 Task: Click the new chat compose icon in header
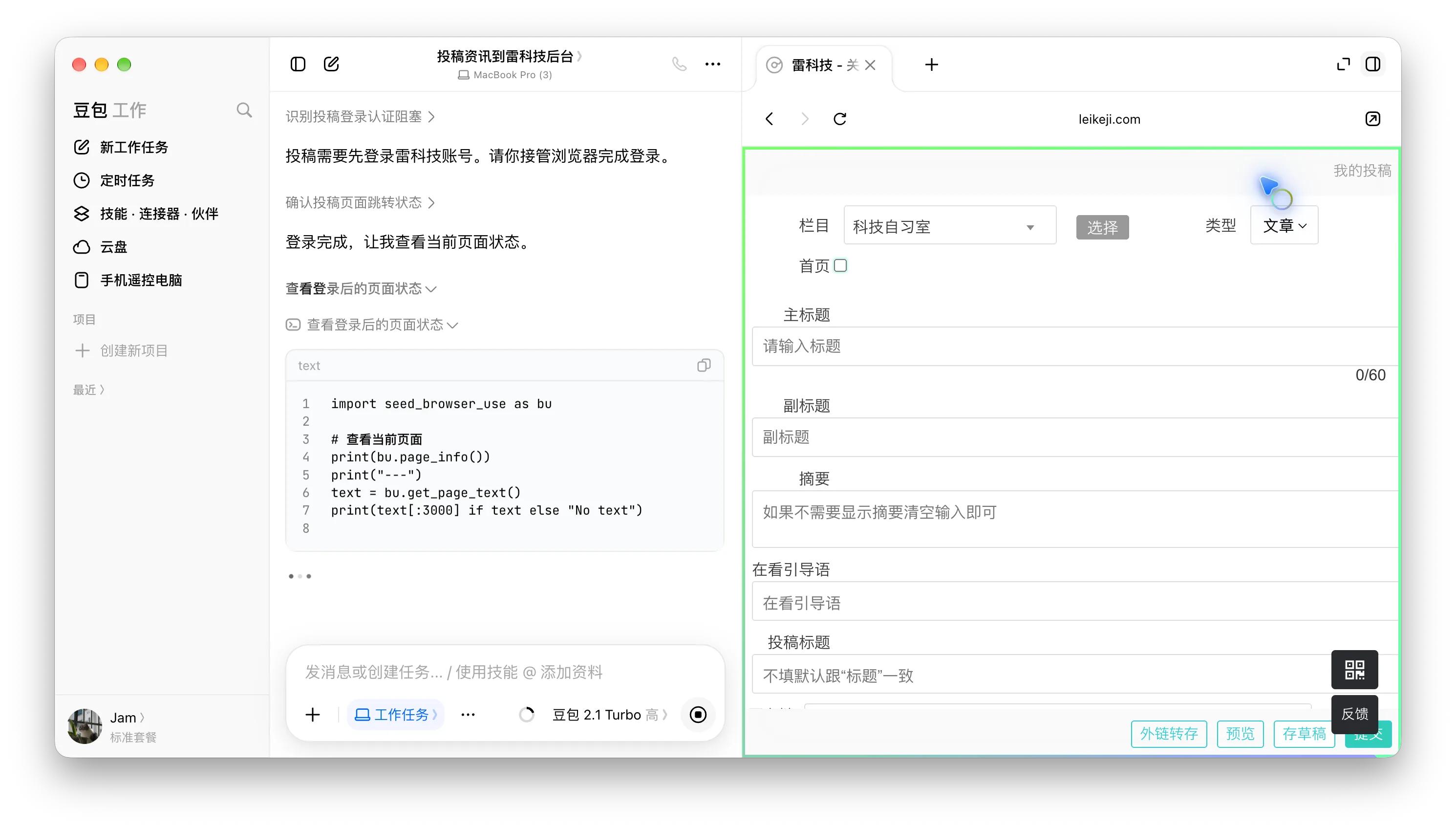(x=331, y=64)
